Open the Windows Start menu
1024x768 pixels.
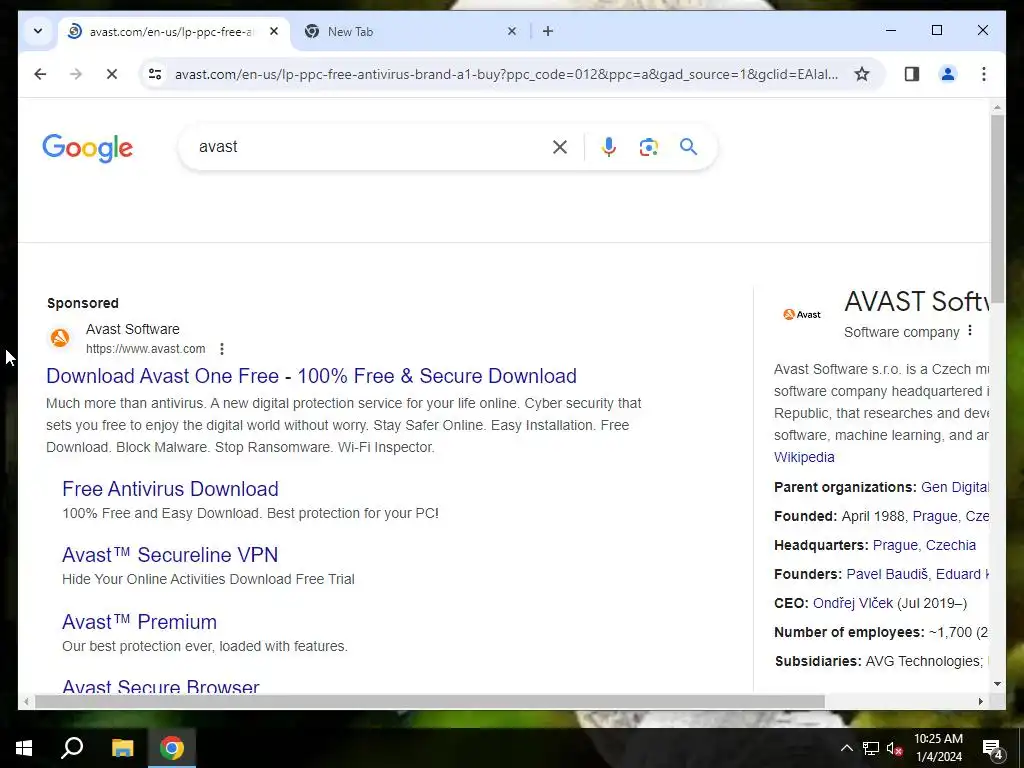pyautogui.click(x=24, y=748)
